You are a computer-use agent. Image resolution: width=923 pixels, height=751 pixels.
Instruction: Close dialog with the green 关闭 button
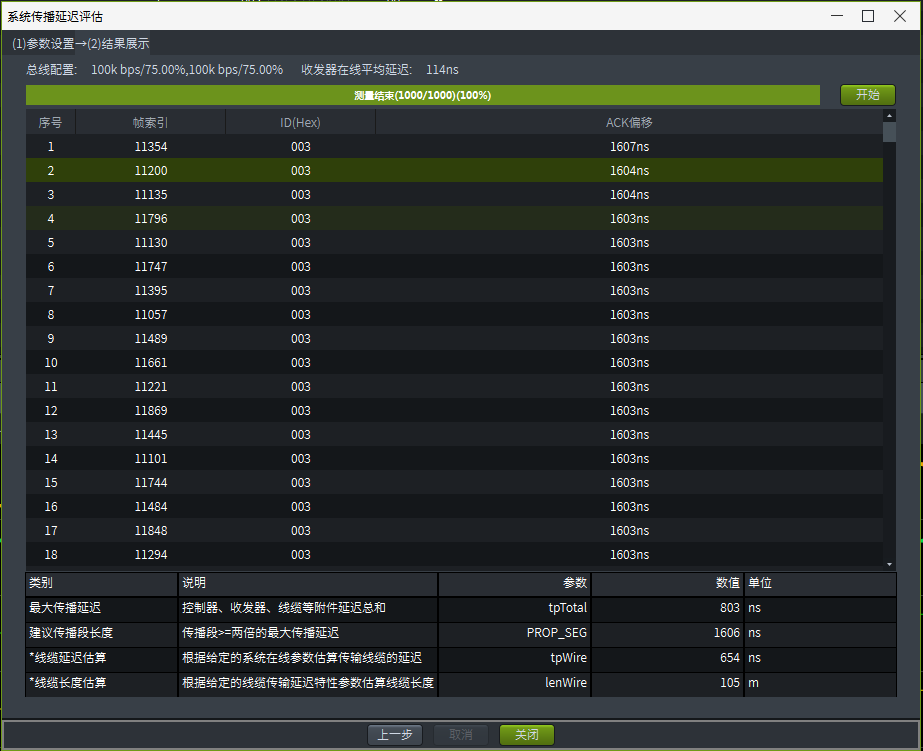(526, 735)
